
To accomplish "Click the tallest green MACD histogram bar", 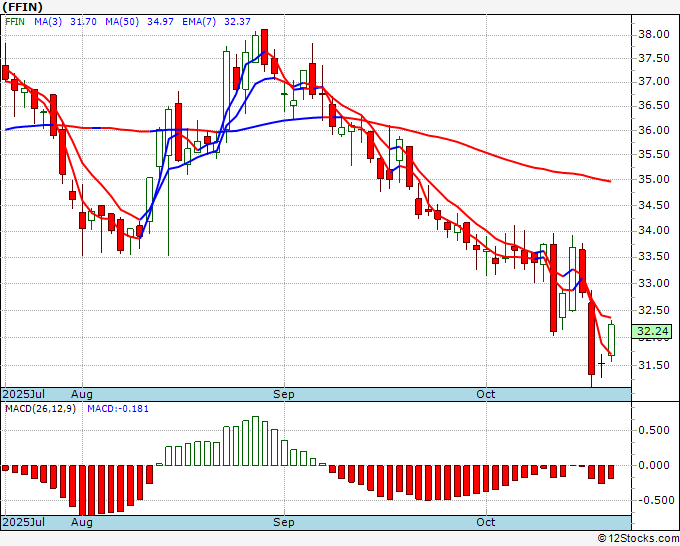I will [x=255, y=441].
